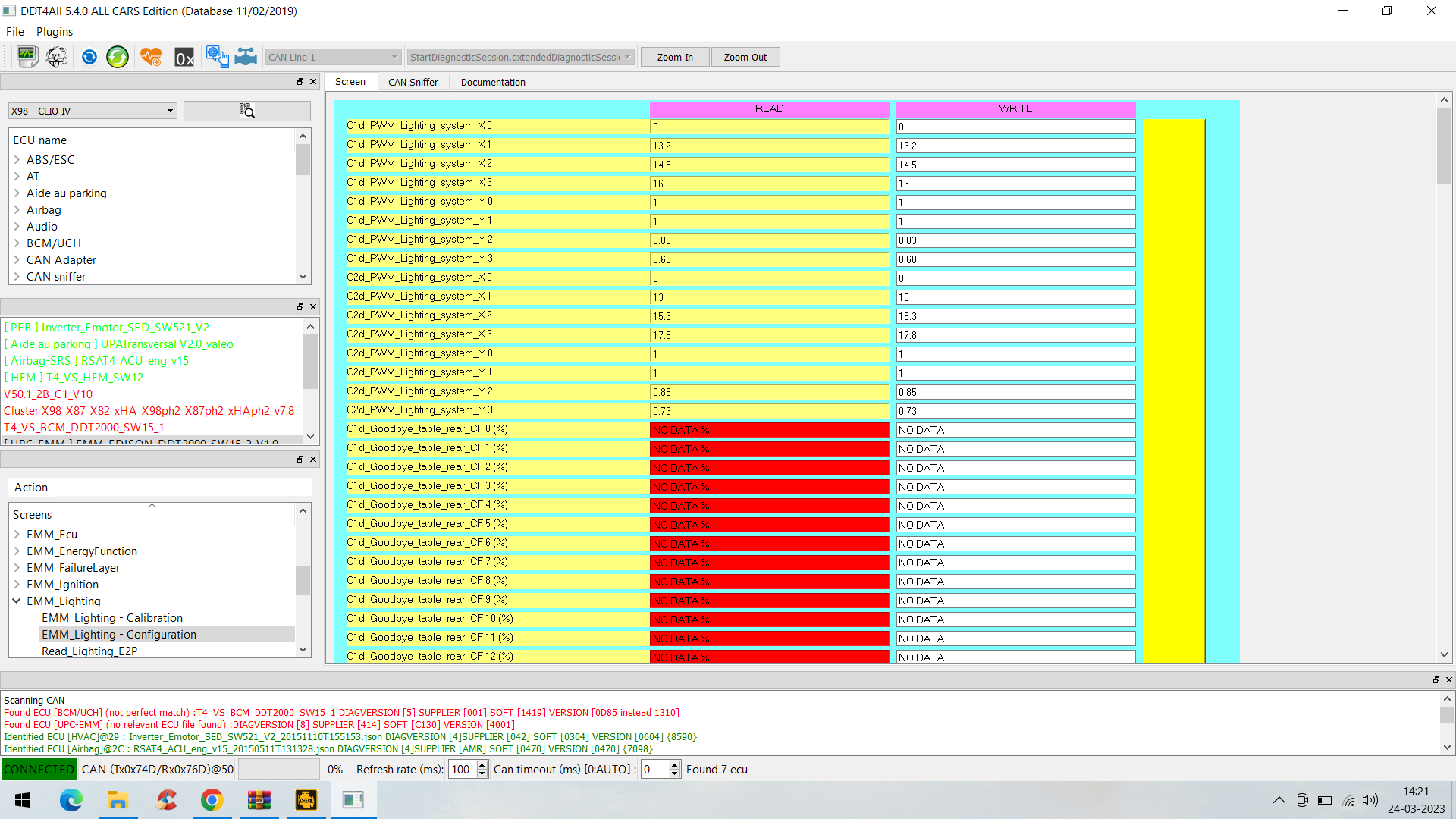Click the blue refresh gear icon
Screen dimensions: 1456x819
click(89, 57)
